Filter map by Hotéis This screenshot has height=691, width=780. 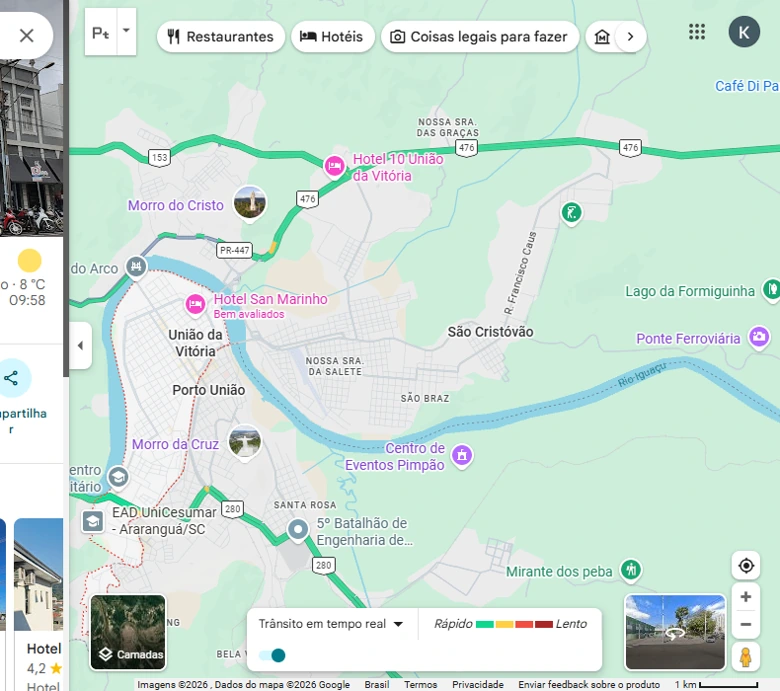[x=332, y=36]
